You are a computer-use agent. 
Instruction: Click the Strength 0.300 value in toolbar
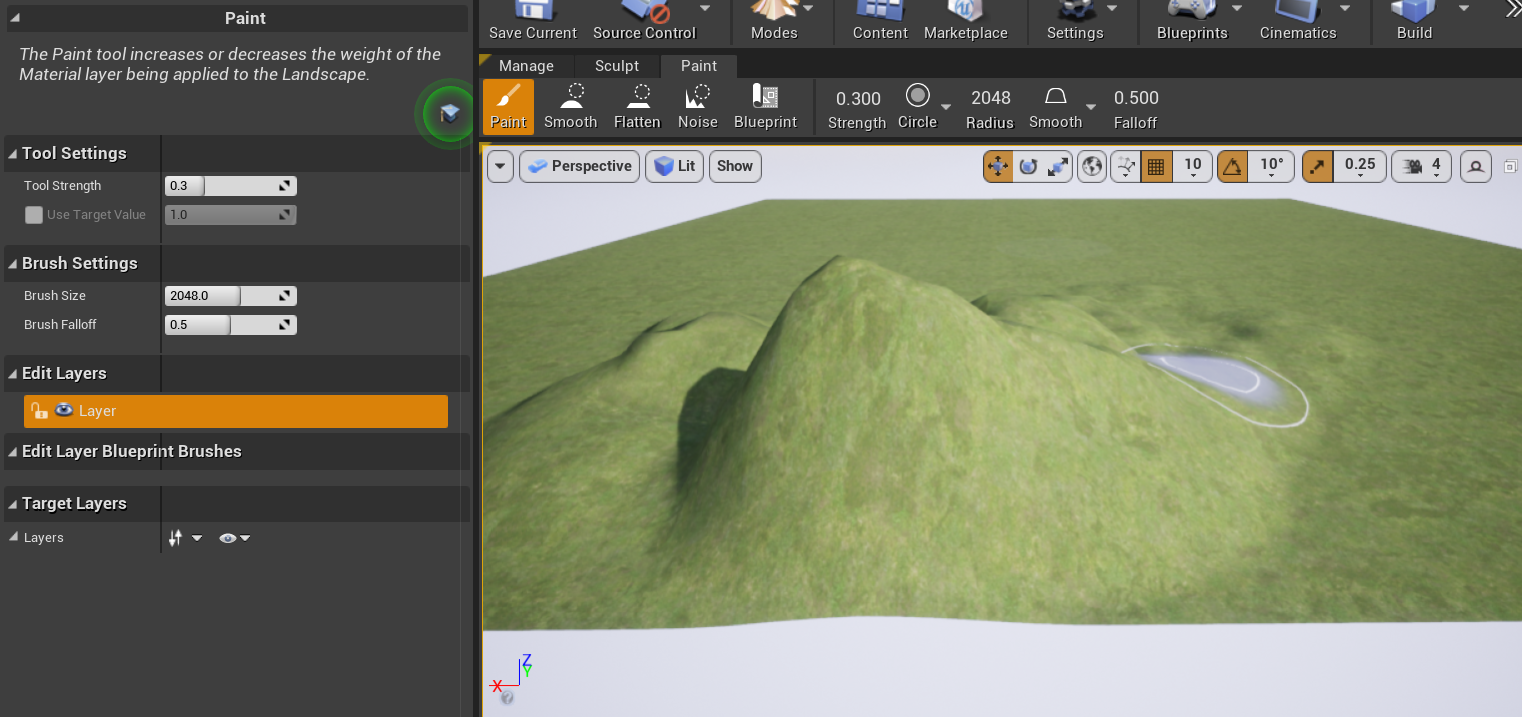[x=858, y=98]
